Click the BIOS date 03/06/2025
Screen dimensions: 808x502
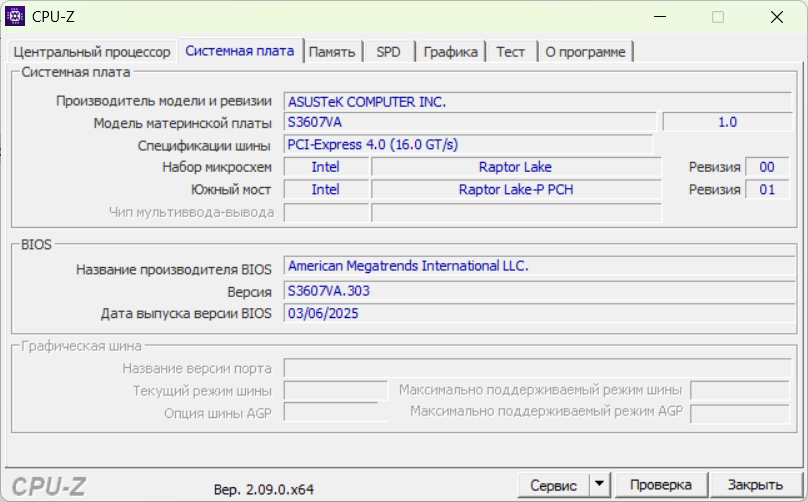click(x=539, y=313)
